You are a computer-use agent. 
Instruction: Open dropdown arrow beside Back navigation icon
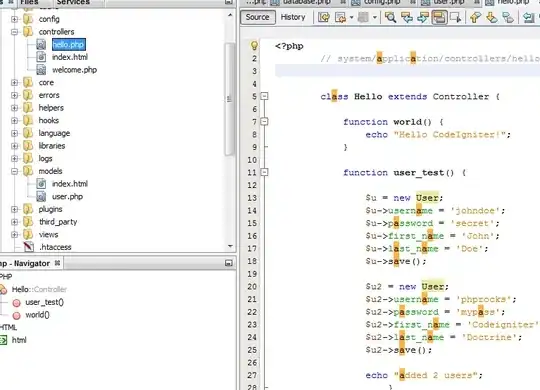(351, 17)
